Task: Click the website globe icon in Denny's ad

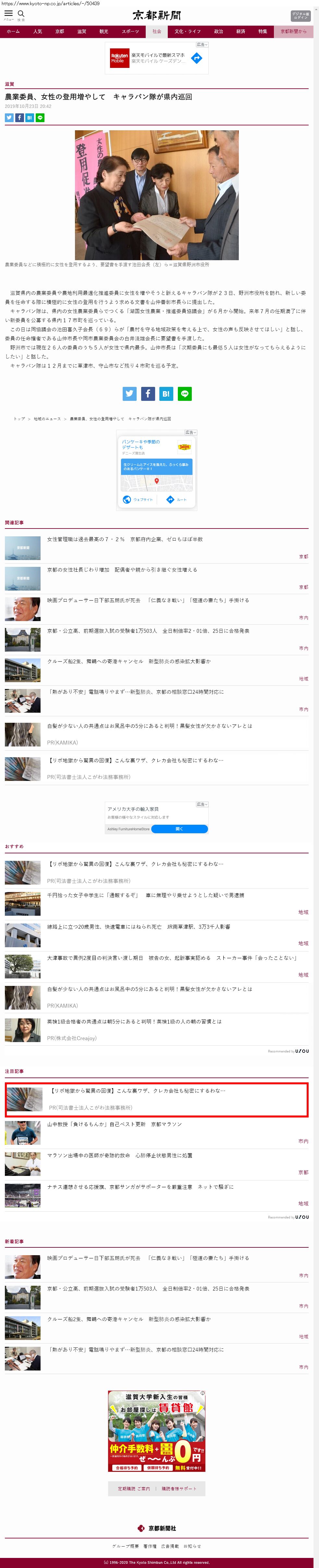Action: tap(127, 499)
